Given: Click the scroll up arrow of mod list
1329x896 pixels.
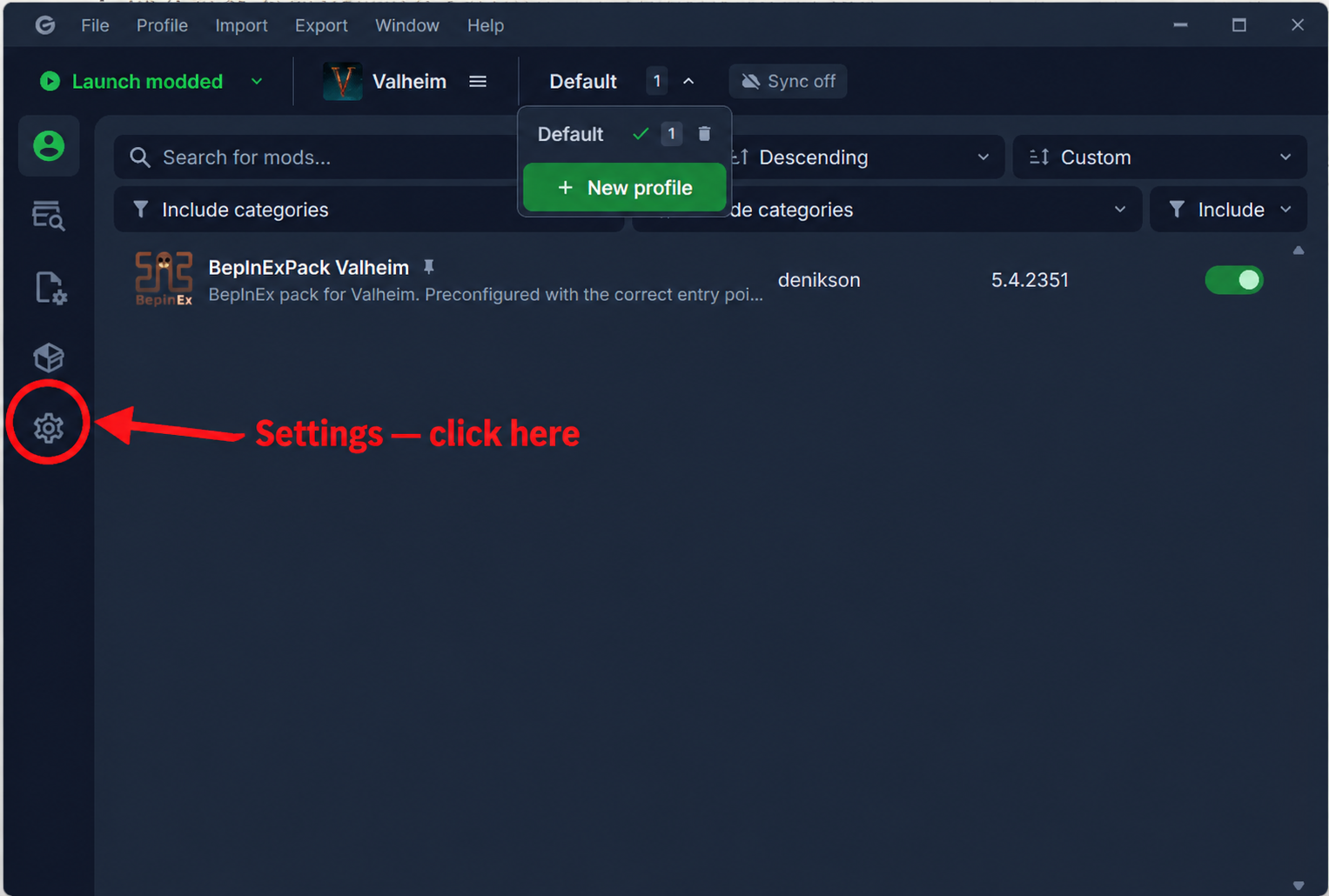Looking at the screenshot, I should (x=1299, y=251).
